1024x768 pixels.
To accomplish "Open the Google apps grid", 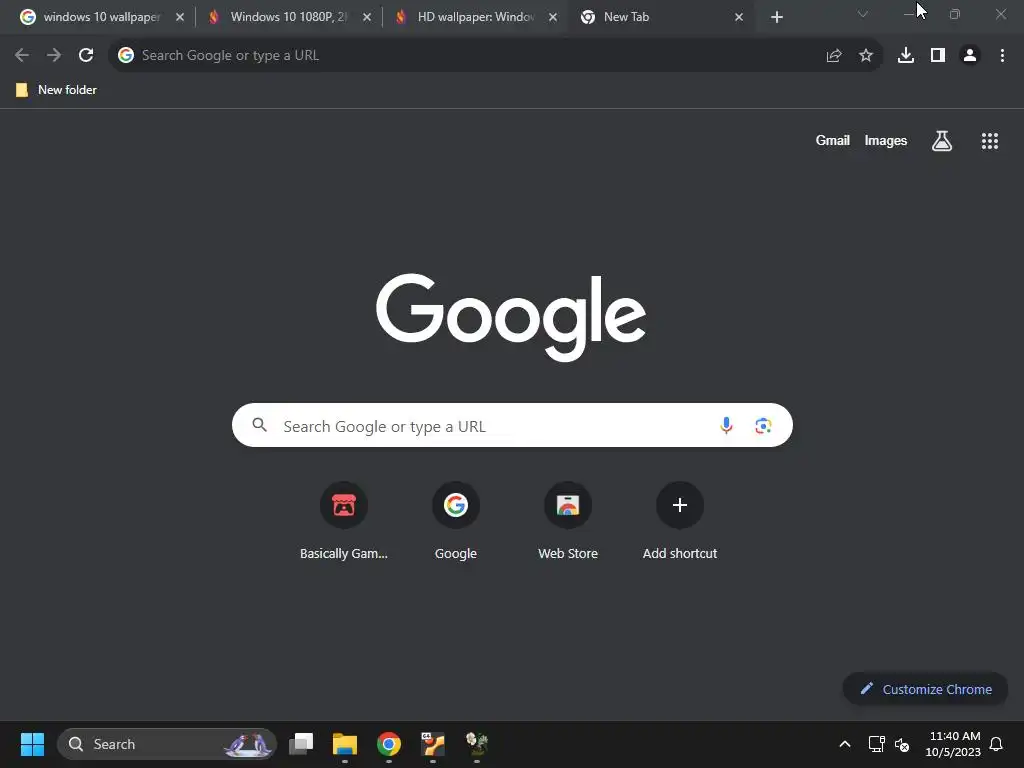I will pos(990,140).
